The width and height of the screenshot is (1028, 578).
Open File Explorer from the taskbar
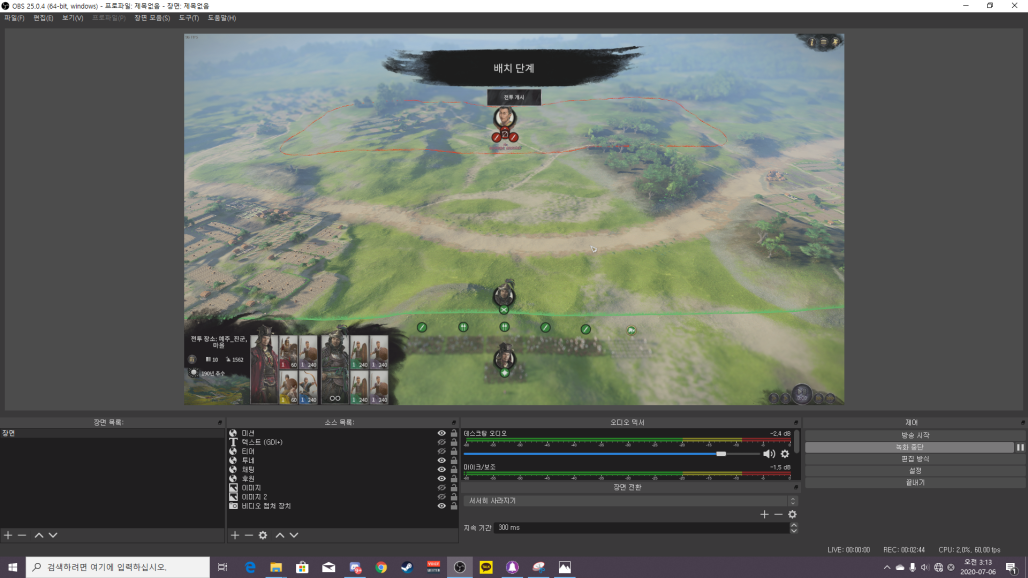tap(276, 568)
